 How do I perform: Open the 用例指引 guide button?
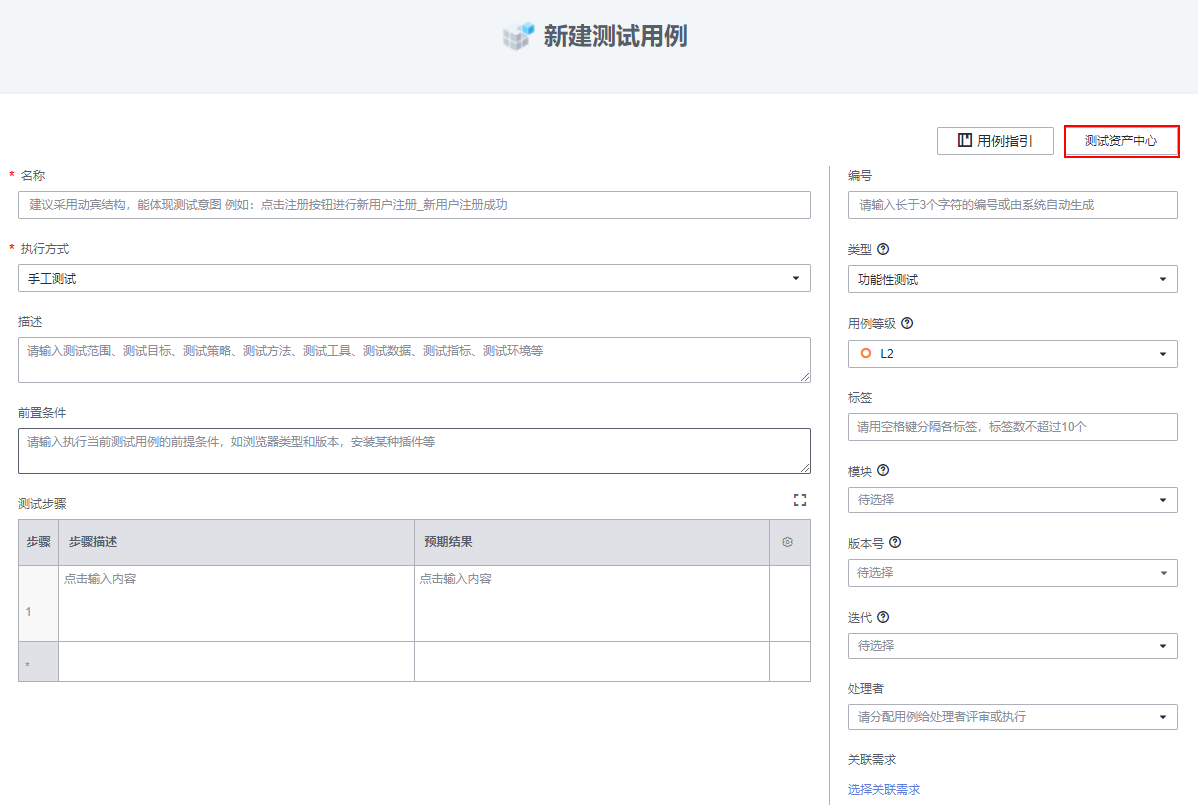[x=995, y=141]
